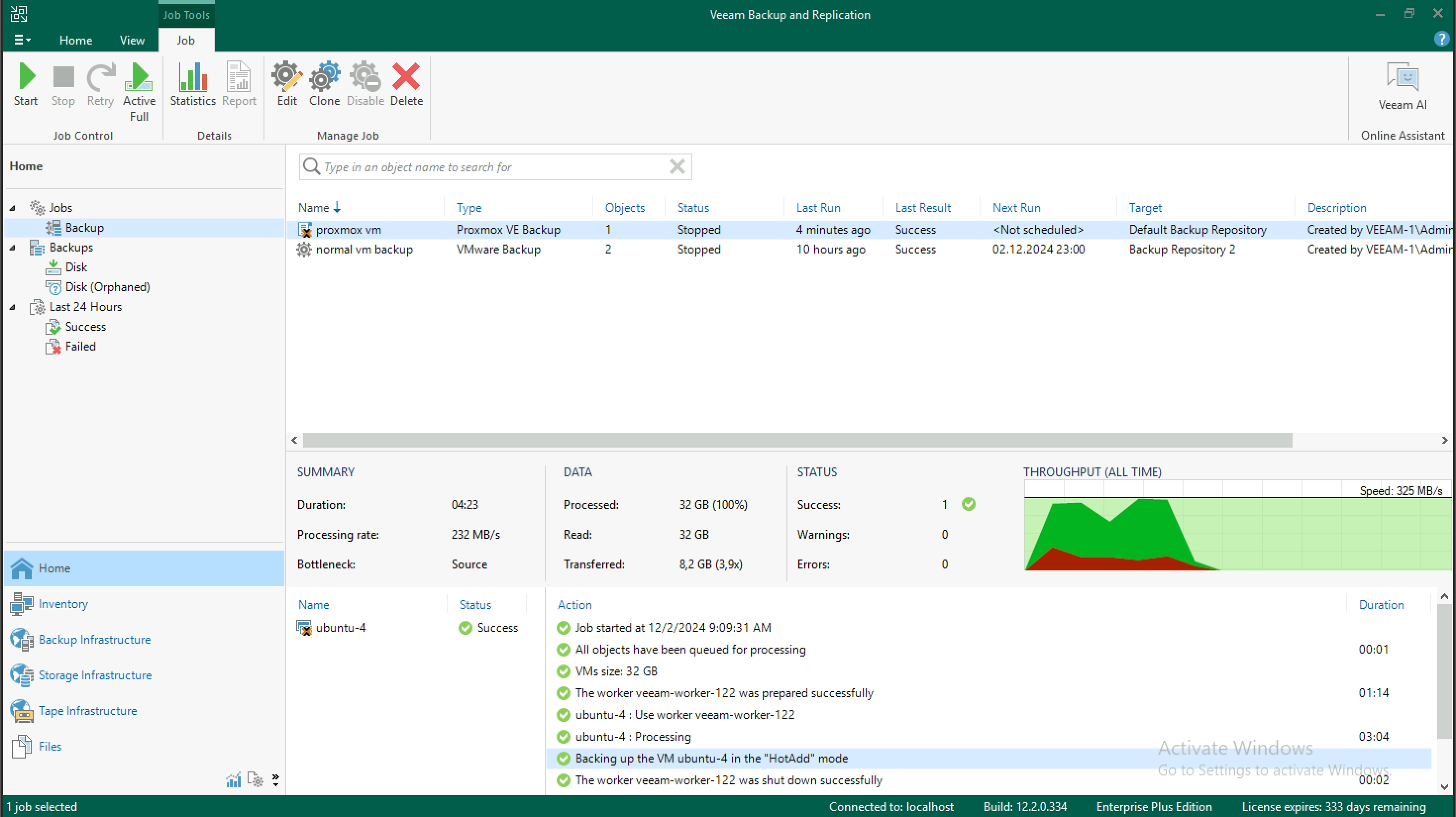Collapse the Backups tree node
Viewport: 1456px width, 817px height.
[x=12, y=248]
